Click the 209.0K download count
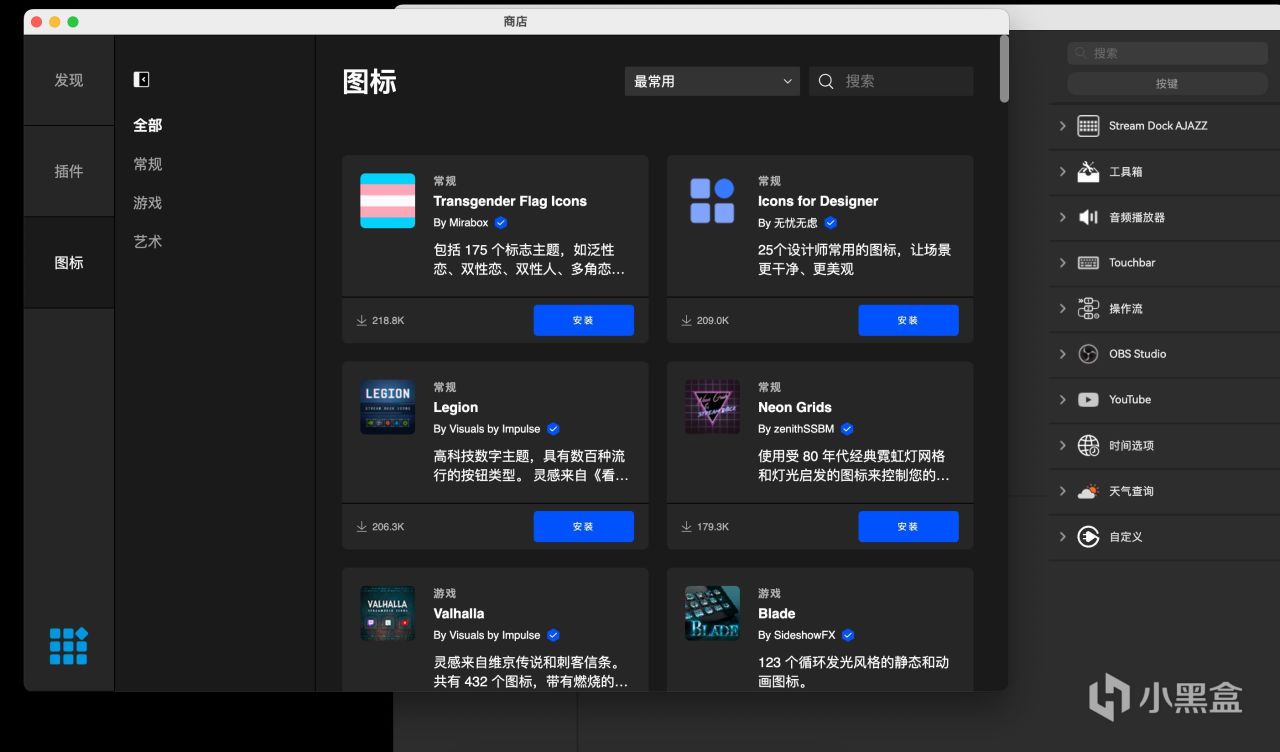Viewport: 1280px width, 752px height. (713, 320)
